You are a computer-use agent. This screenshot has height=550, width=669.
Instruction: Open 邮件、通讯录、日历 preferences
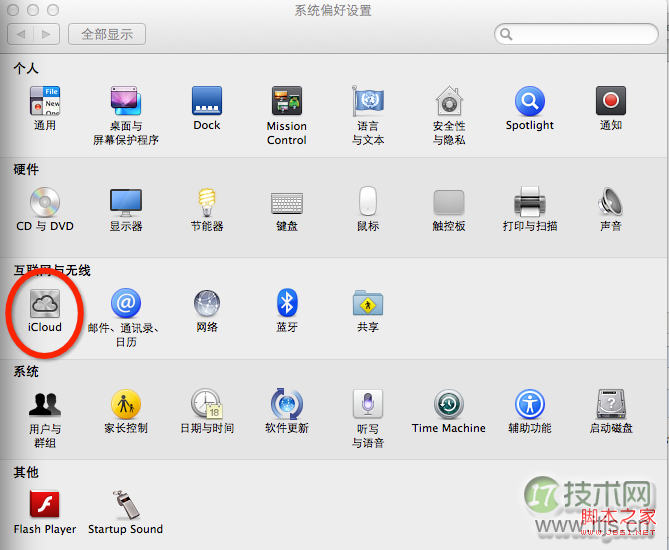[126, 303]
